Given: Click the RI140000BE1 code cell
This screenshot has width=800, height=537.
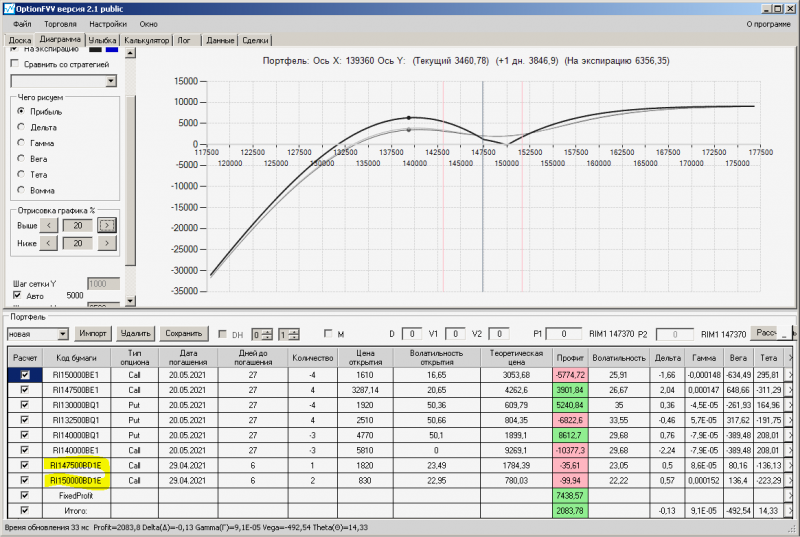Looking at the screenshot, I should tap(76, 450).
